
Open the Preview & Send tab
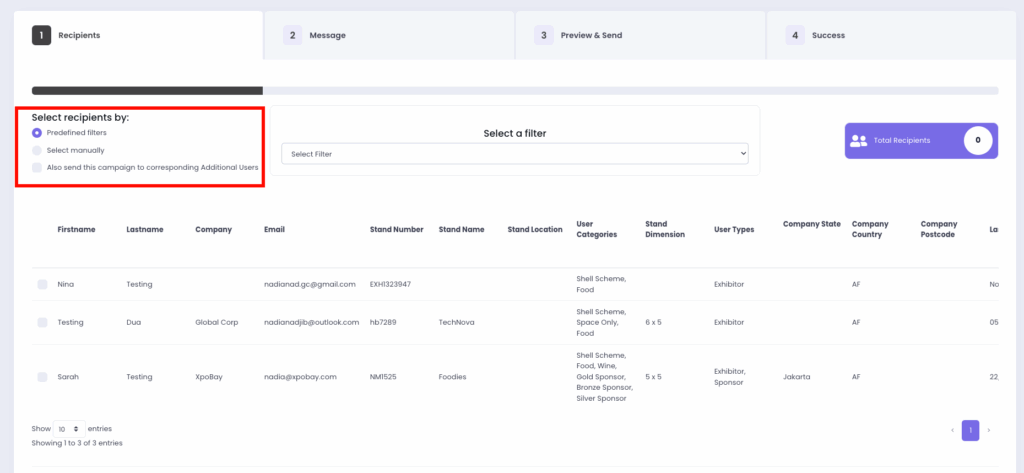point(591,35)
